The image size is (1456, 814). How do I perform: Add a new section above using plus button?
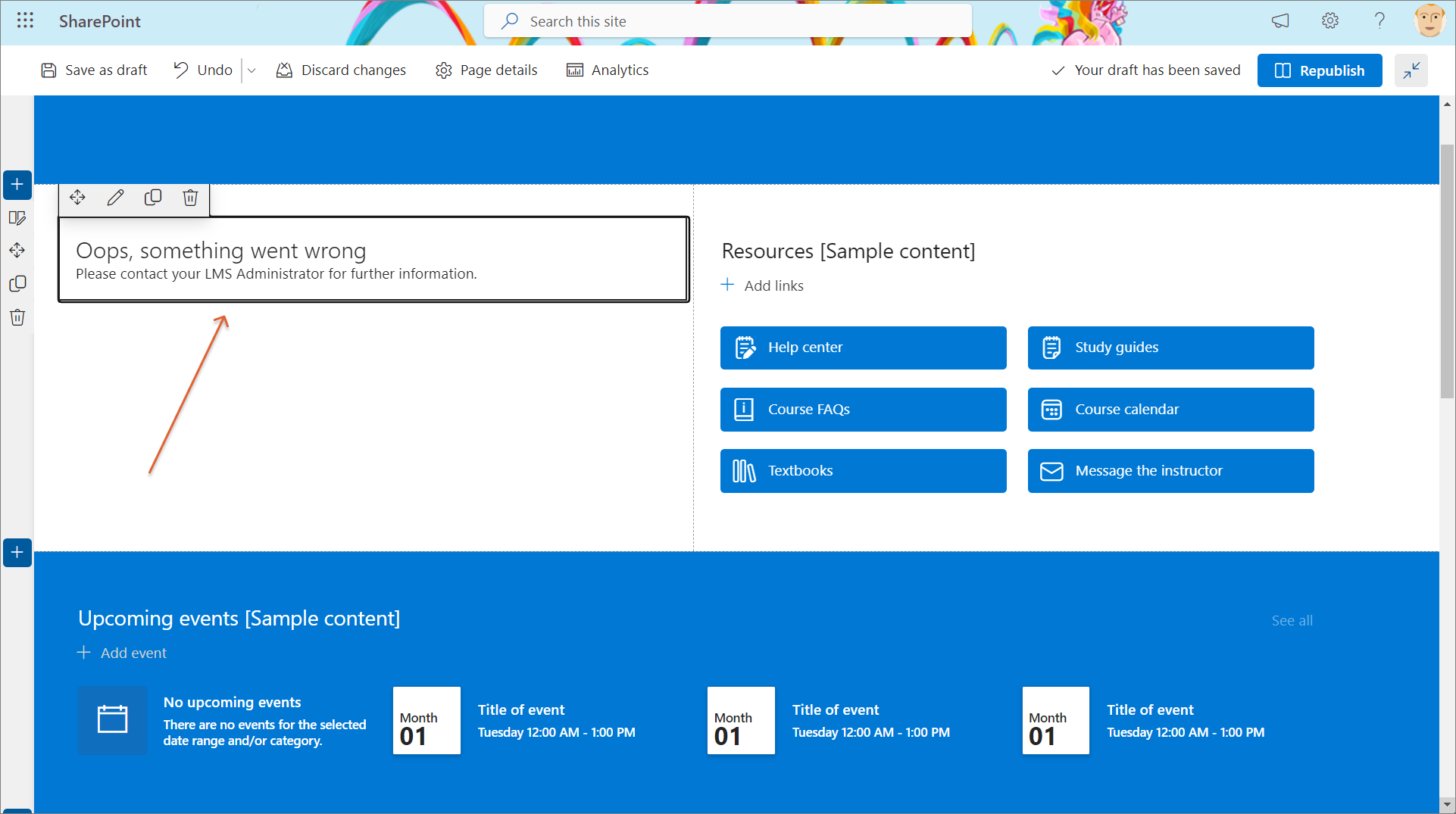pyautogui.click(x=17, y=185)
